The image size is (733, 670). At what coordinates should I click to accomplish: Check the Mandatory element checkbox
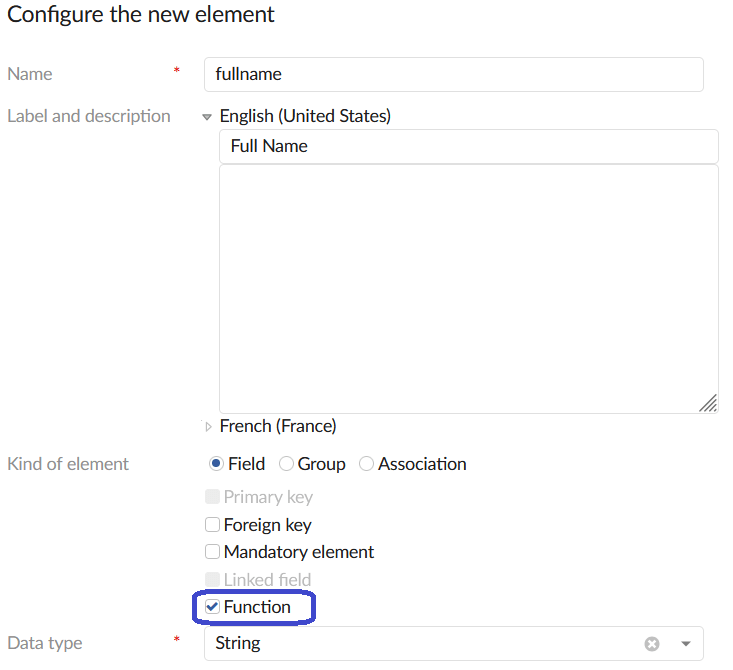(212, 552)
